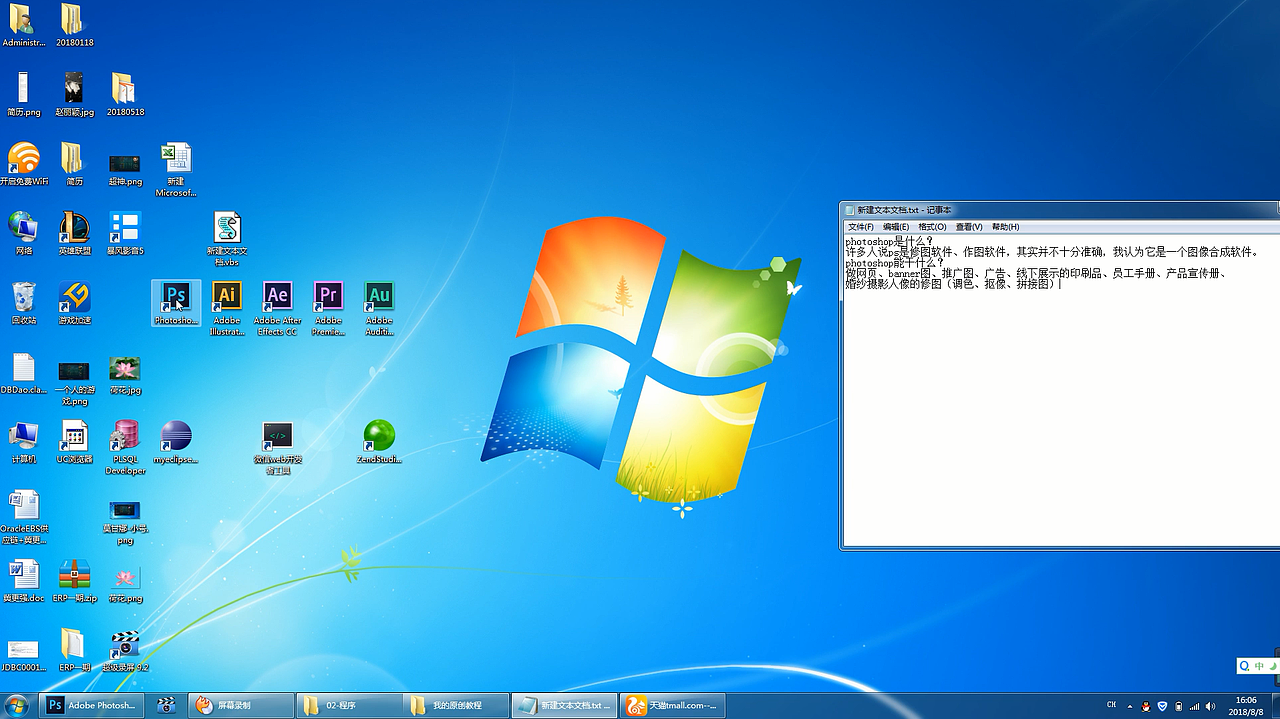Select the 网络 network icon

pyautogui.click(x=24, y=233)
